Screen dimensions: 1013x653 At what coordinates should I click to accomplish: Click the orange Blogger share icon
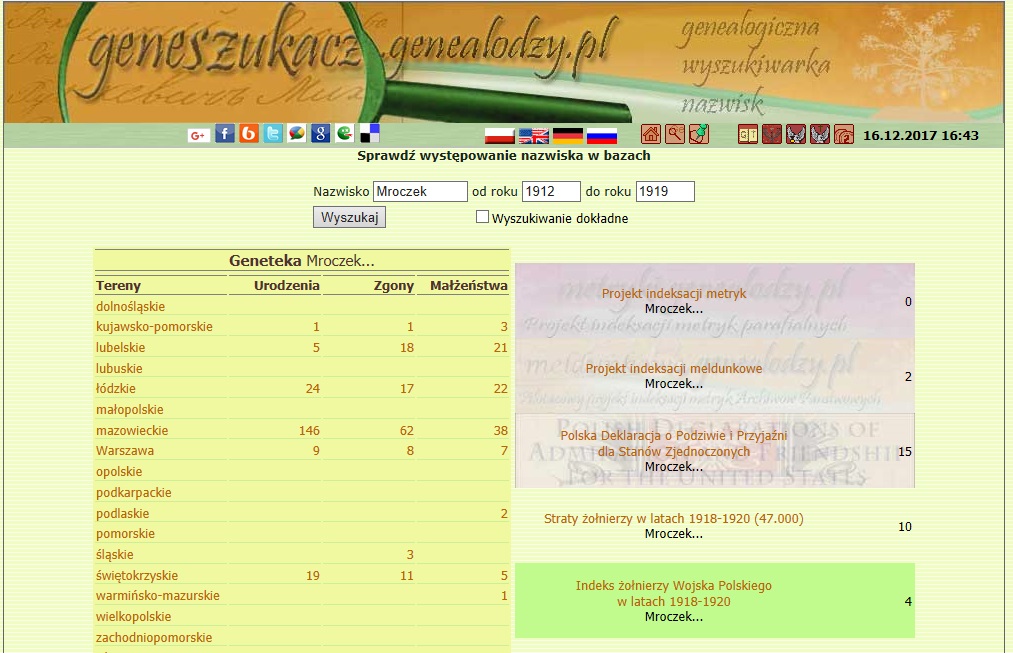249,134
